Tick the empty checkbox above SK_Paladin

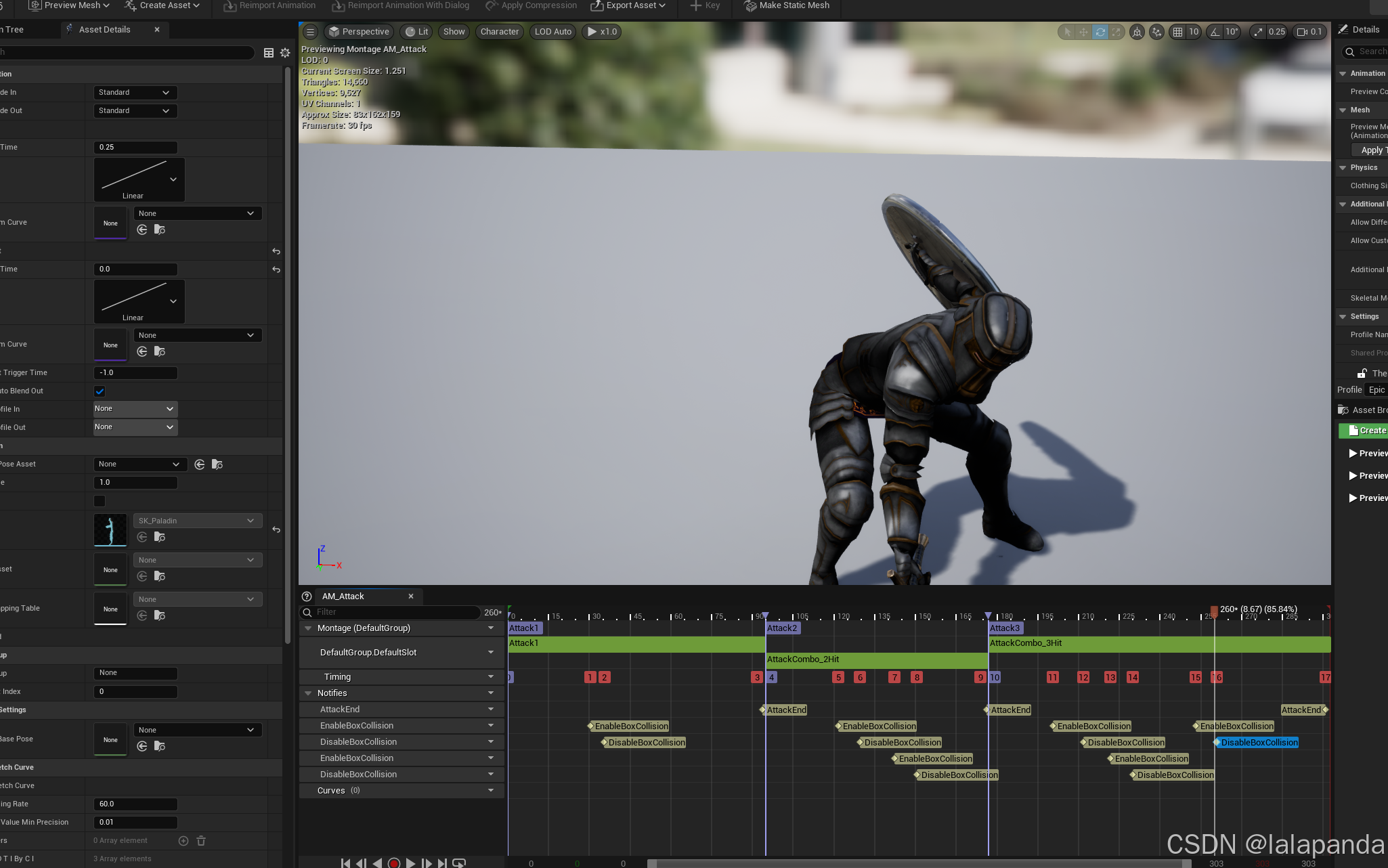coord(100,501)
